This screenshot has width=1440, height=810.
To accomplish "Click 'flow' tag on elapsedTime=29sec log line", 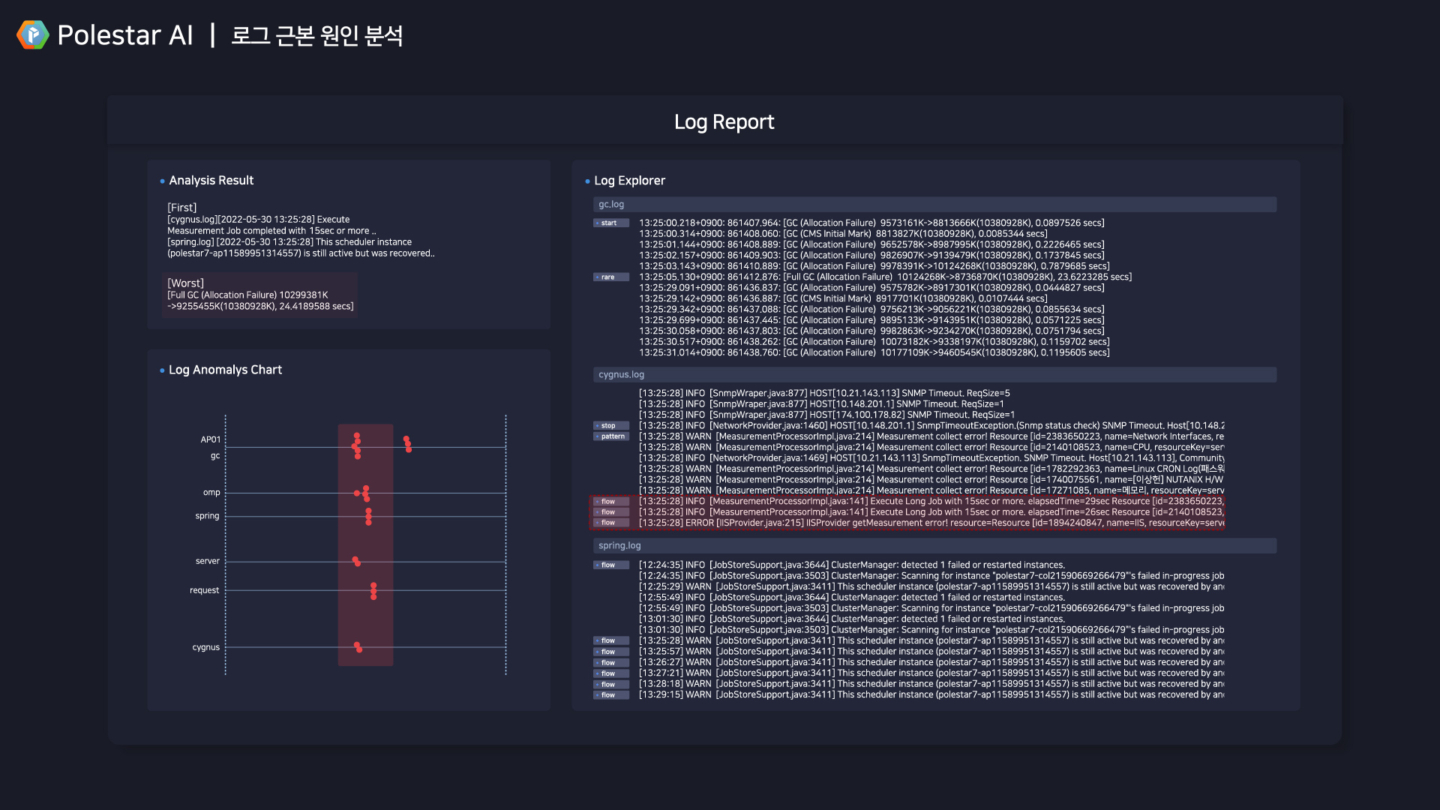I will point(608,501).
